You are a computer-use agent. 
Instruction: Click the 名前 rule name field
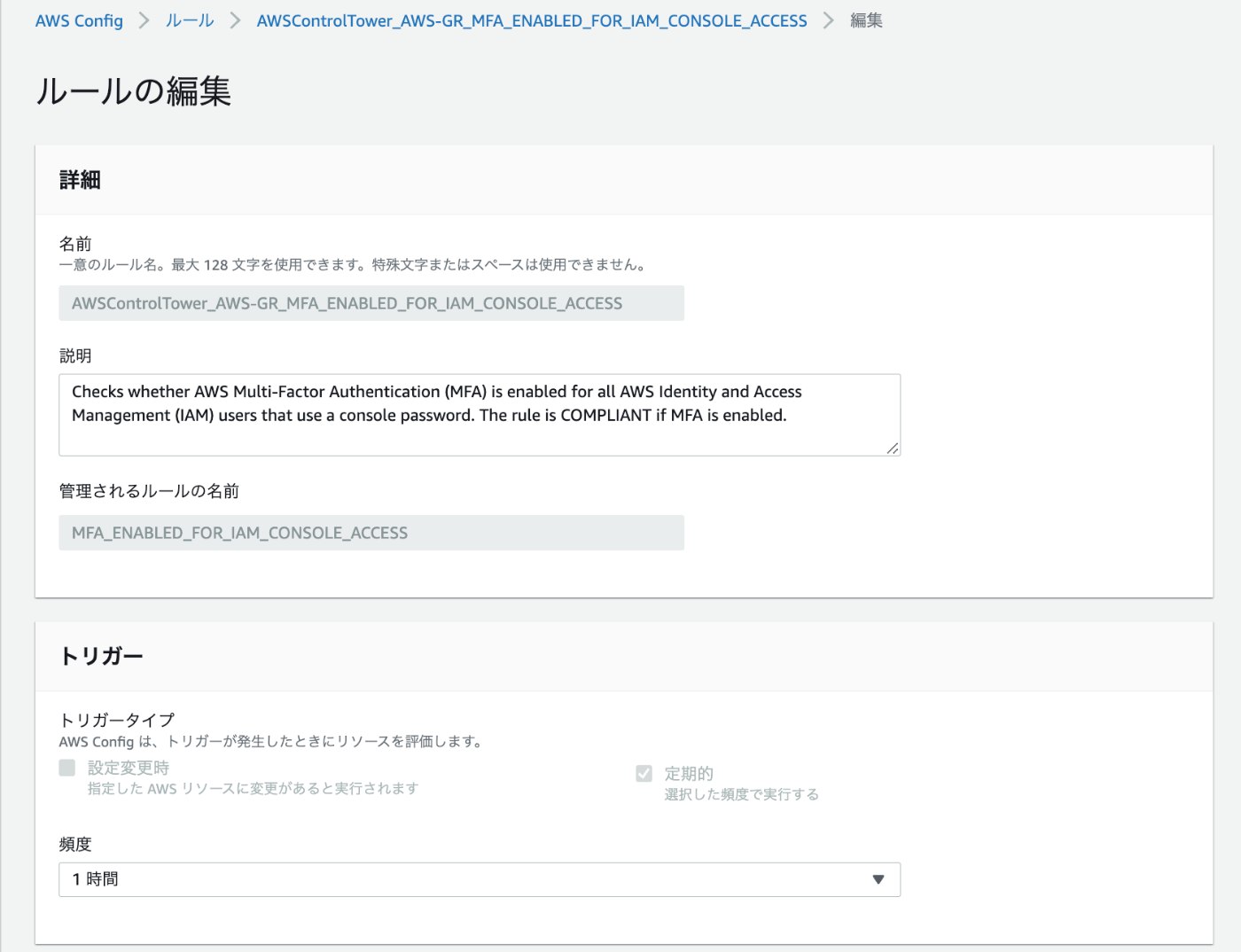[x=371, y=303]
